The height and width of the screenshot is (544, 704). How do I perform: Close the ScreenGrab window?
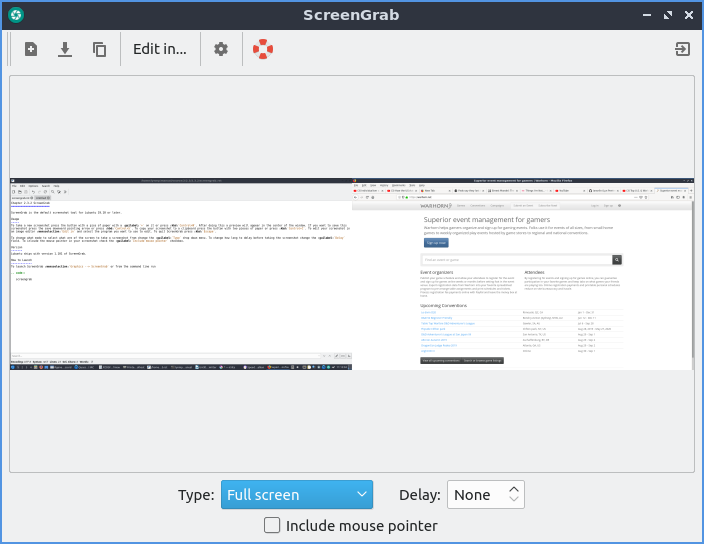coord(687,15)
